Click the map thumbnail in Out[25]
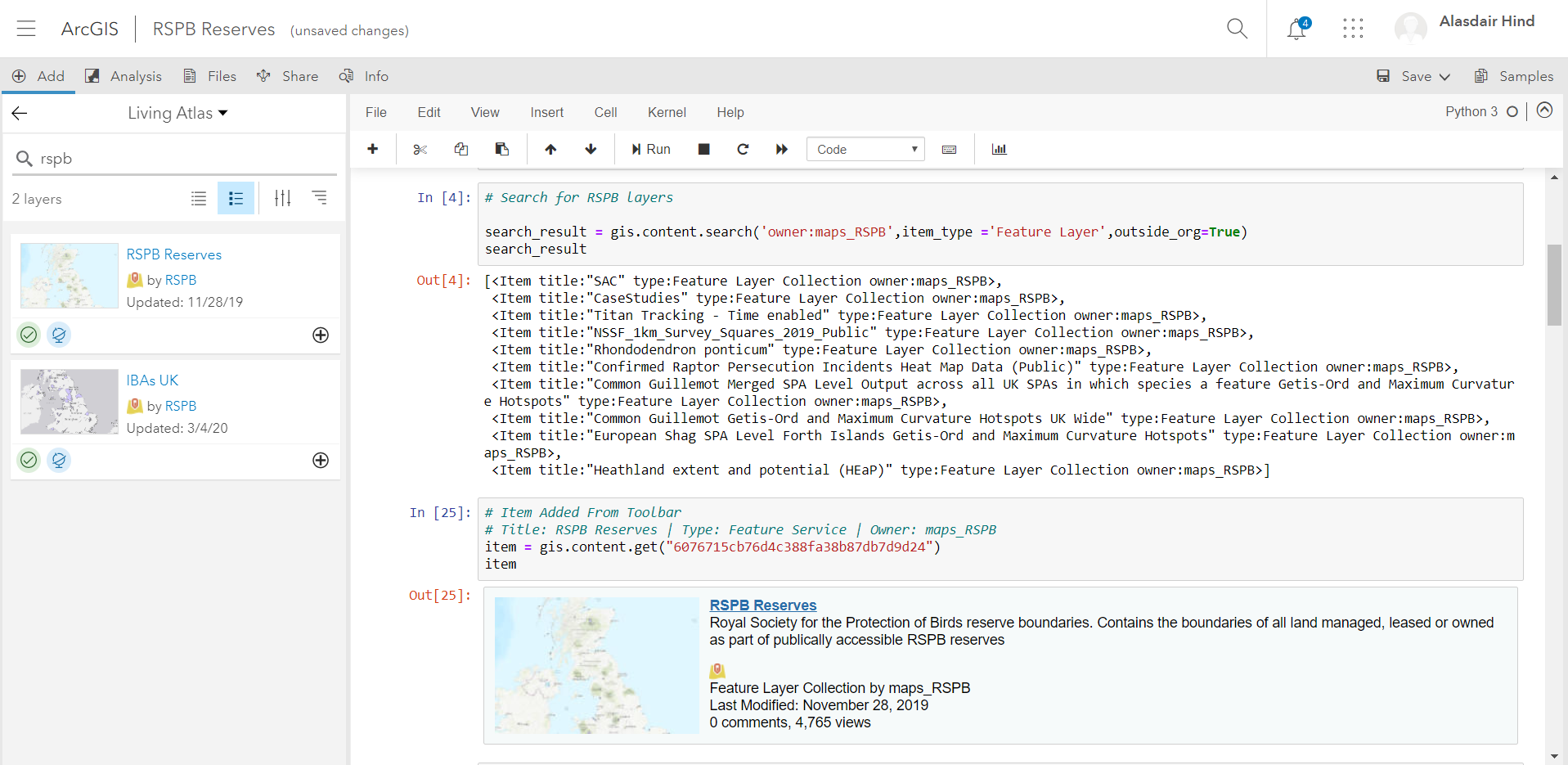Screen dimensions: 1568x765 coord(597,665)
